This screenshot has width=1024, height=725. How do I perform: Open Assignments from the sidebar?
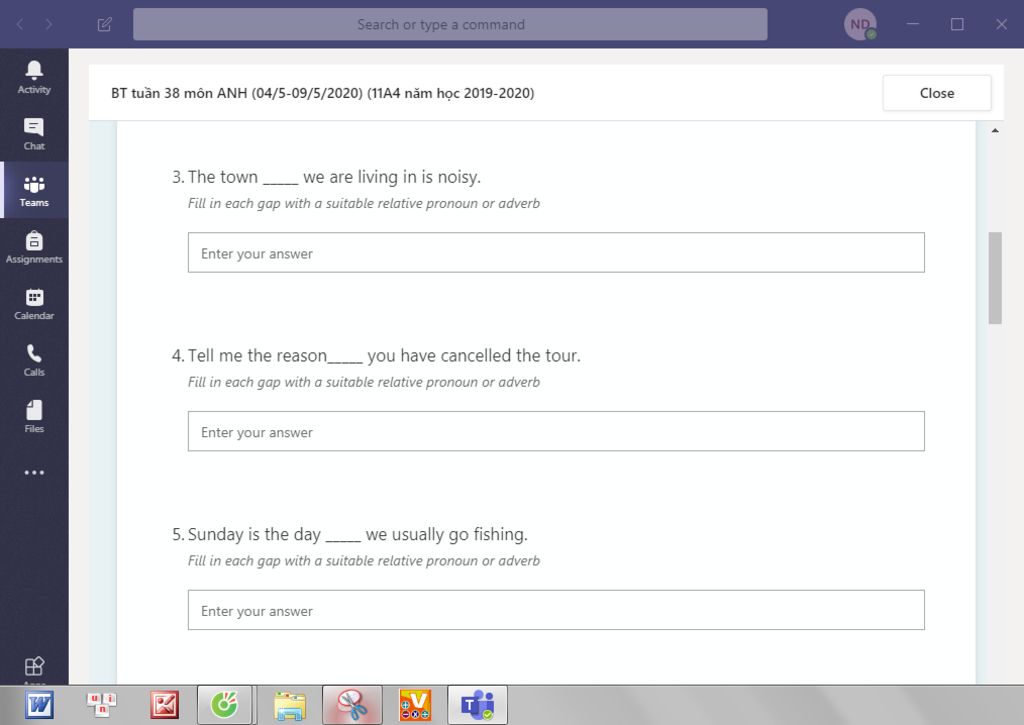34,247
